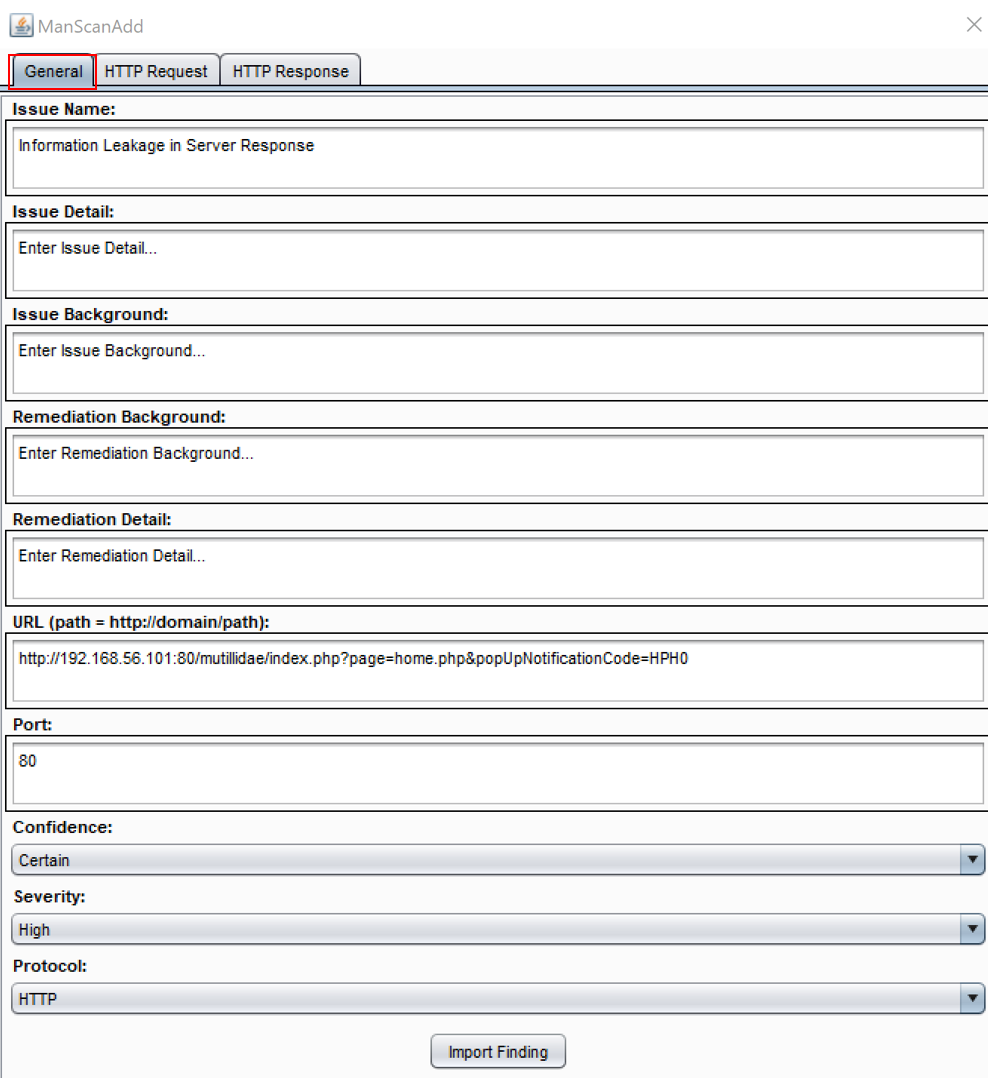This screenshot has height=1078, width=988.
Task: Focus the Port field containing 80
Action: pyautogui.click(x=497, y=772)
